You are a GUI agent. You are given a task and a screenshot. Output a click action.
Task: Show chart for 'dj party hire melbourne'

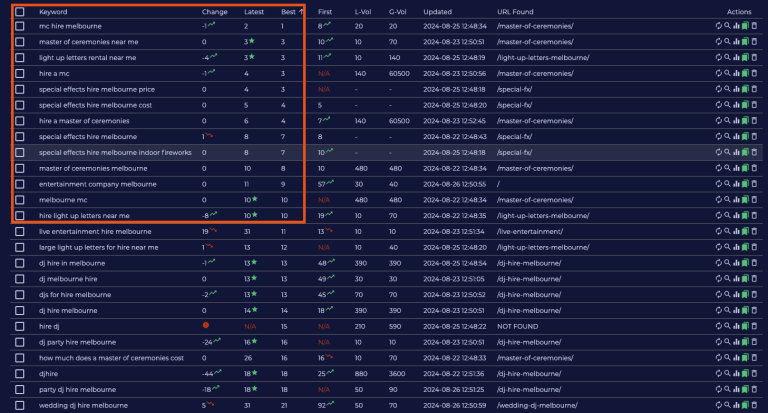[736, 342]
